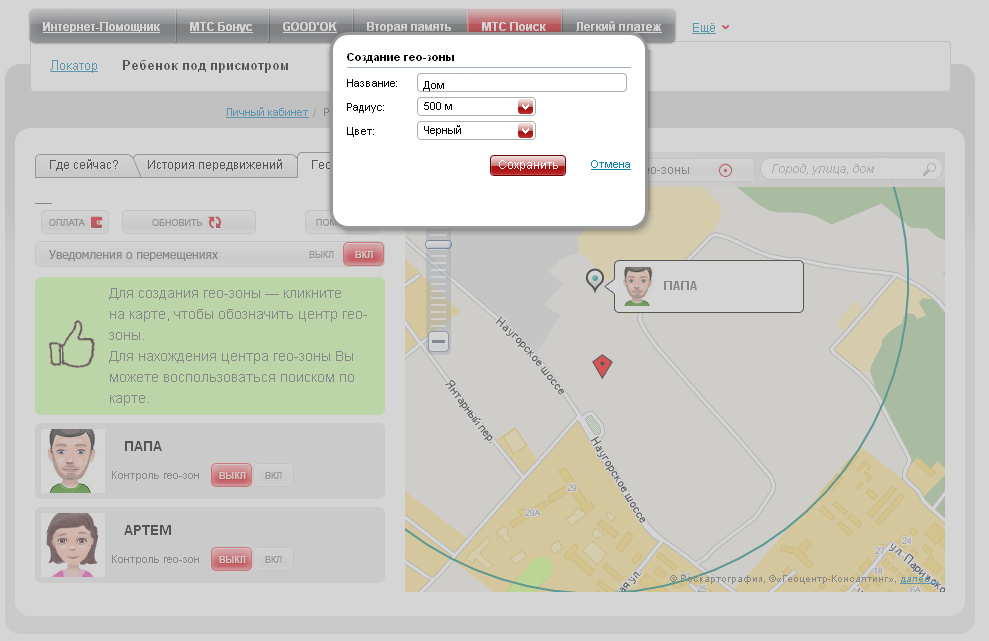Image resolution: width=989 pixels, height=641 pixels.
Task: Select МТС Поиск active tab
Action: (513, 26)
